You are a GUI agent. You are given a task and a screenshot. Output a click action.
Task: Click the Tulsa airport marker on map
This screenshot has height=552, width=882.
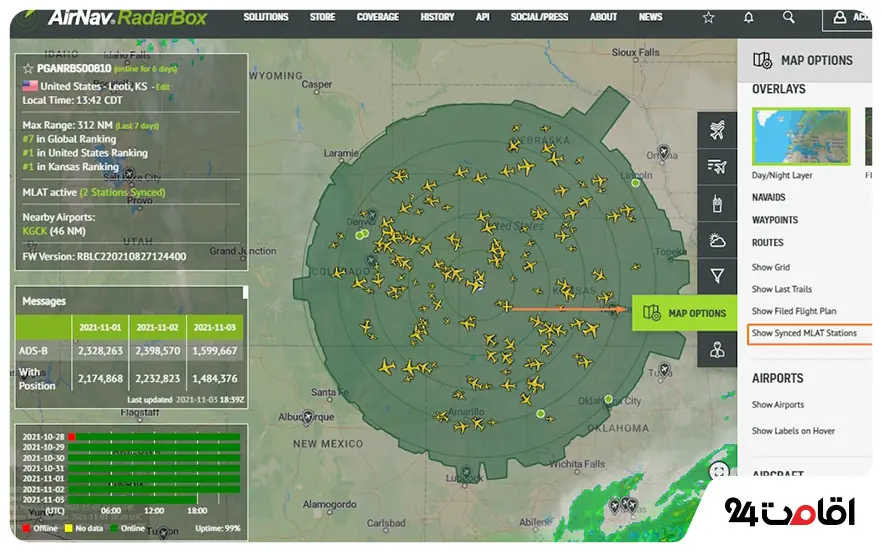point(664,369)
